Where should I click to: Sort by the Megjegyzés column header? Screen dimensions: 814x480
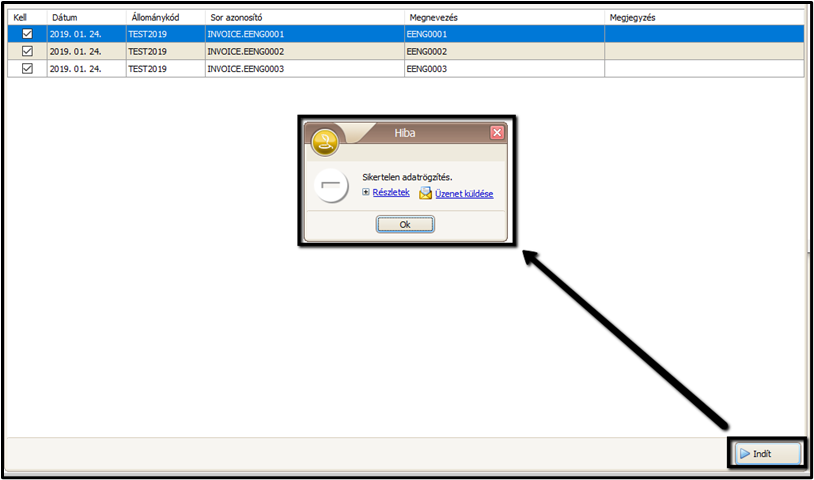tap(704, 18)
